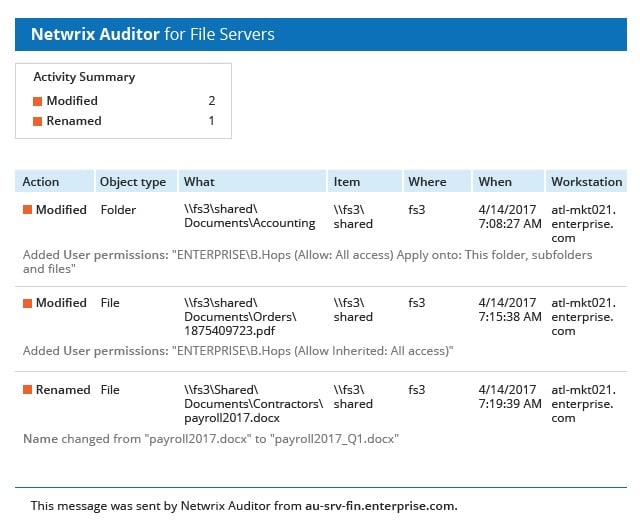Click the \\fs3\shared Item cell in Renamed row

click(x=353, y=397)
